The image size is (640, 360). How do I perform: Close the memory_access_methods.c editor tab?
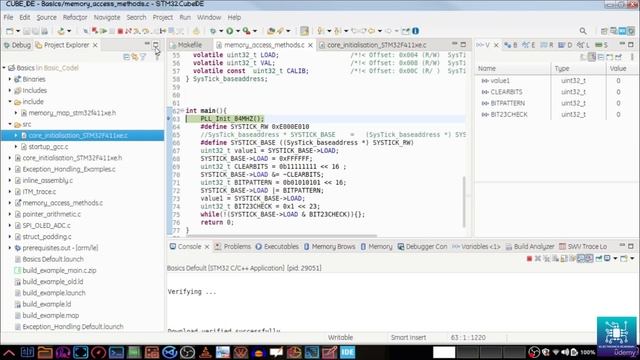310,45
